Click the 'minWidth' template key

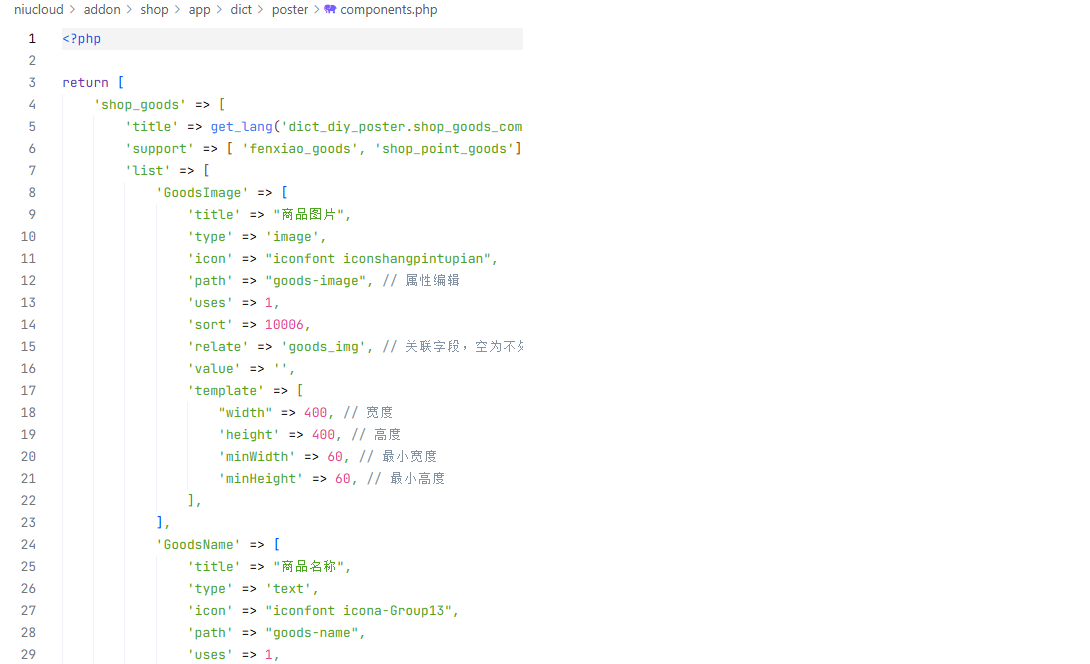[257, 457]
